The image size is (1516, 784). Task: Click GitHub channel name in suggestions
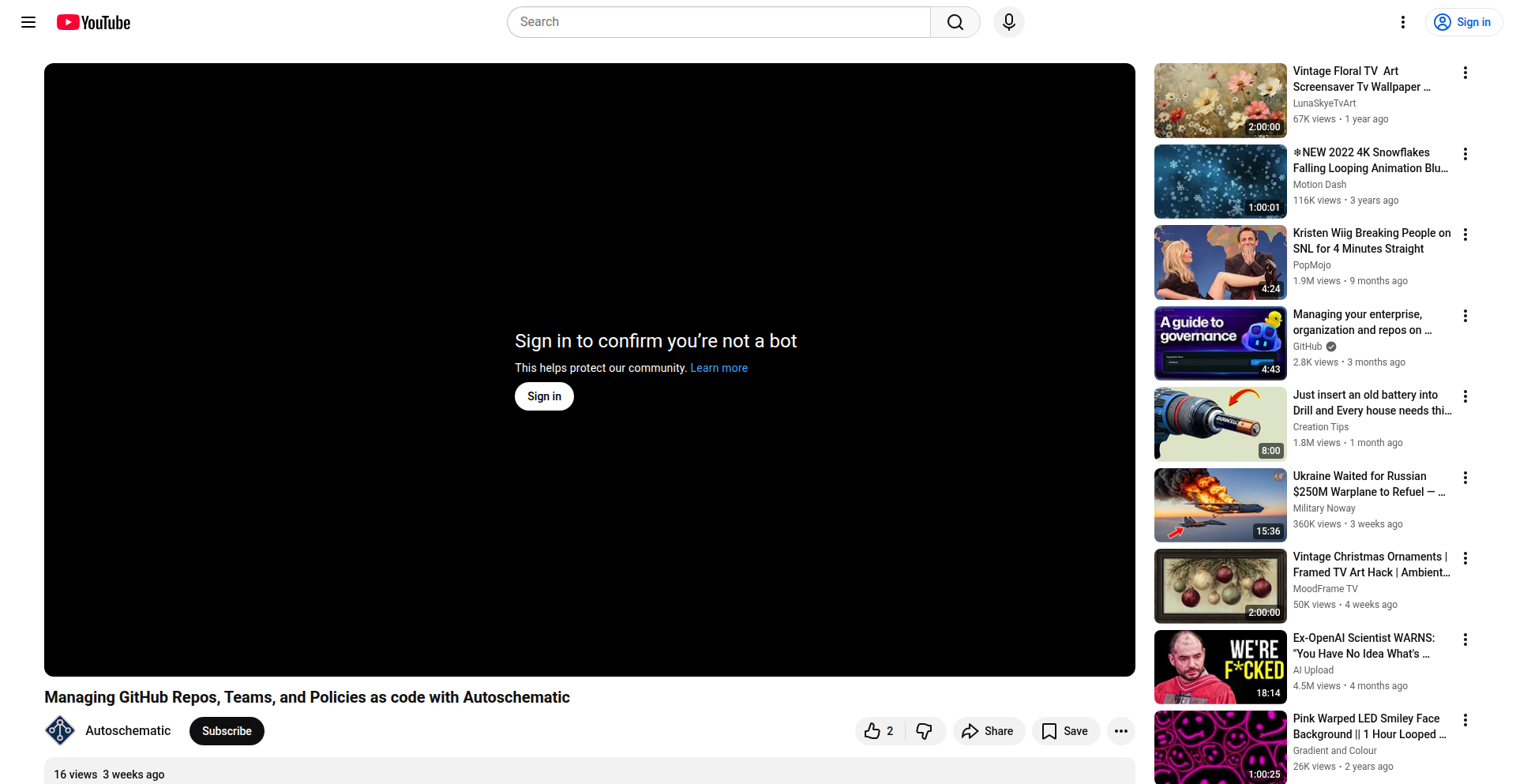click(x=1308, y=347)
